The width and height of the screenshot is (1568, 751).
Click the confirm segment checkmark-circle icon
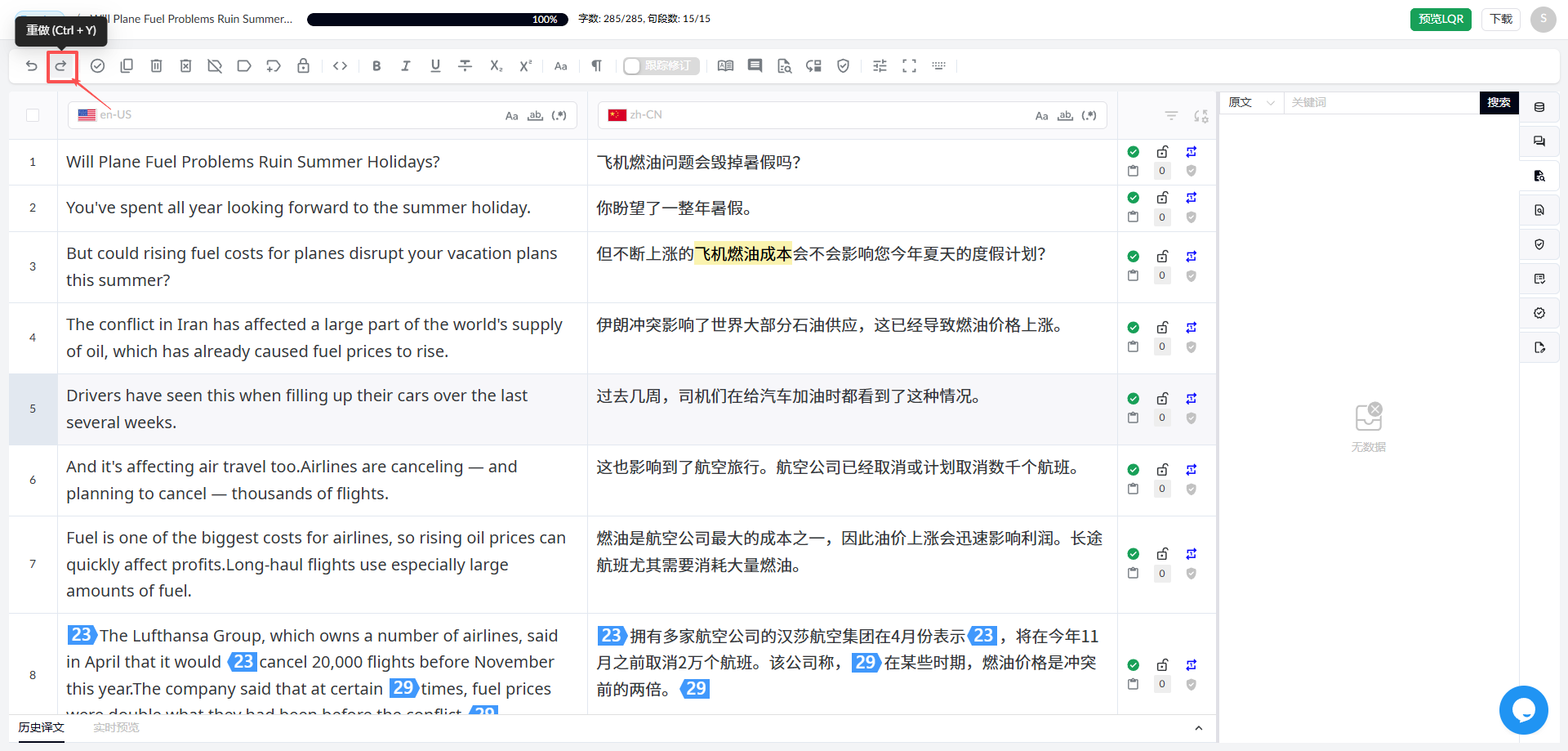tap(97, 66)
